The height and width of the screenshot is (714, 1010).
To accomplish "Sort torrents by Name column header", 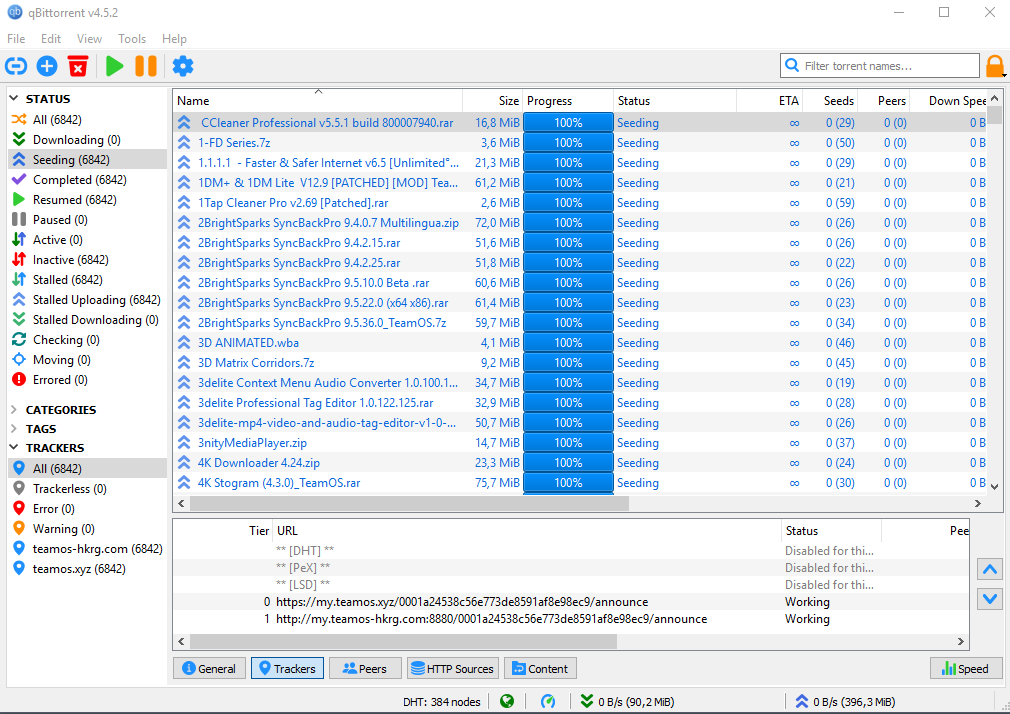I will coord(318,101).
